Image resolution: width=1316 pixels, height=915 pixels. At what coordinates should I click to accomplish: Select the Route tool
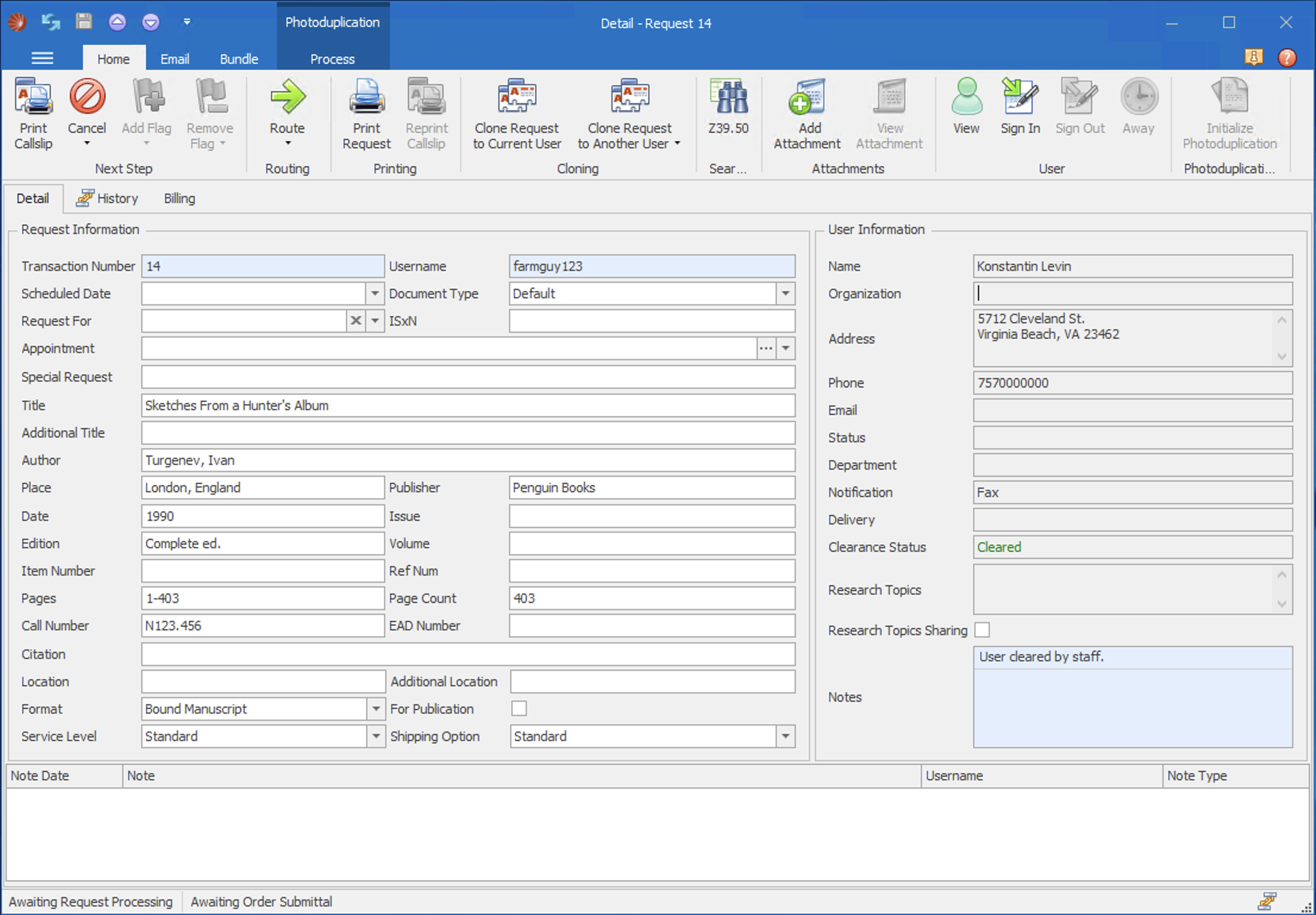coord(287,113)
